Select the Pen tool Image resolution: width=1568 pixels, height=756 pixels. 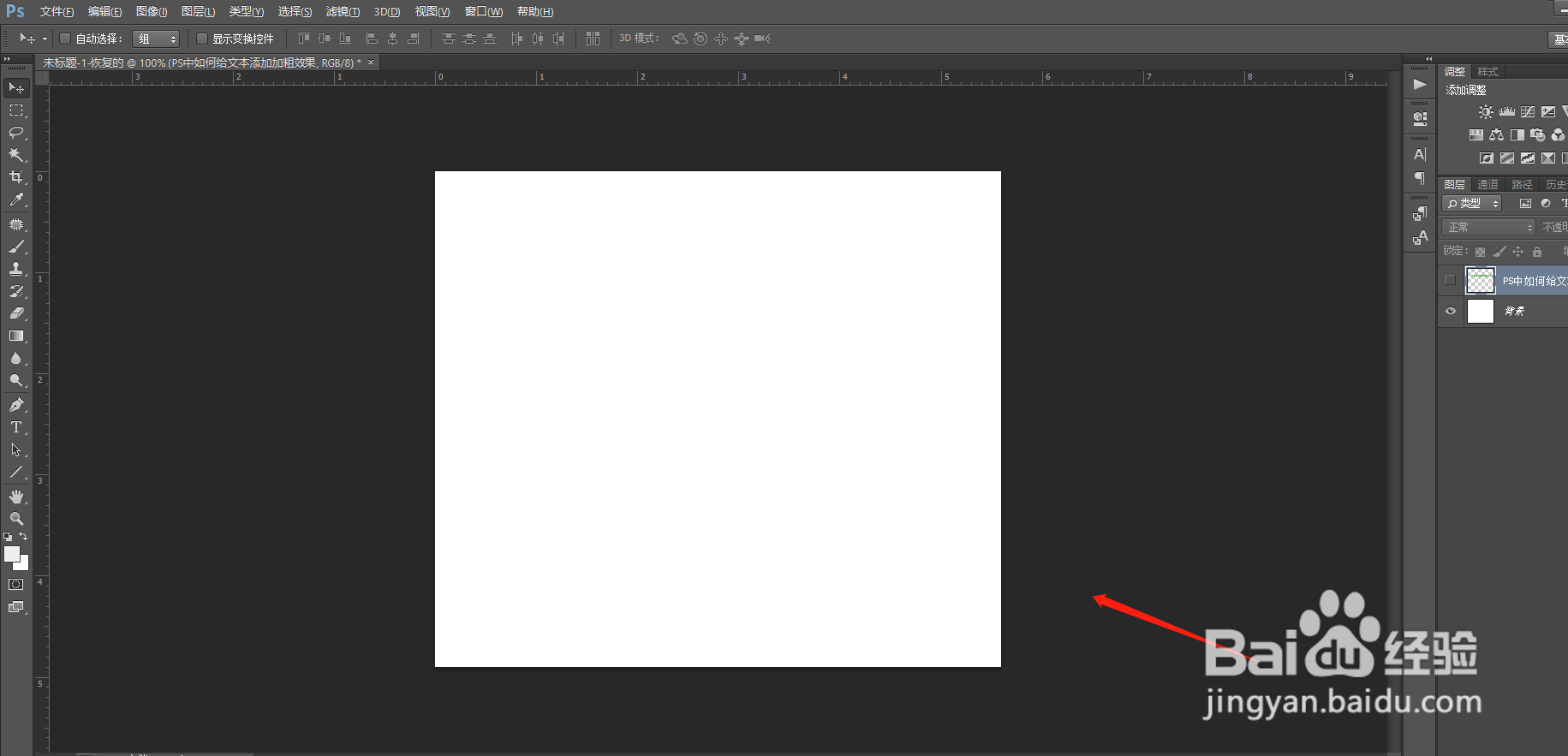pos(16,405)
